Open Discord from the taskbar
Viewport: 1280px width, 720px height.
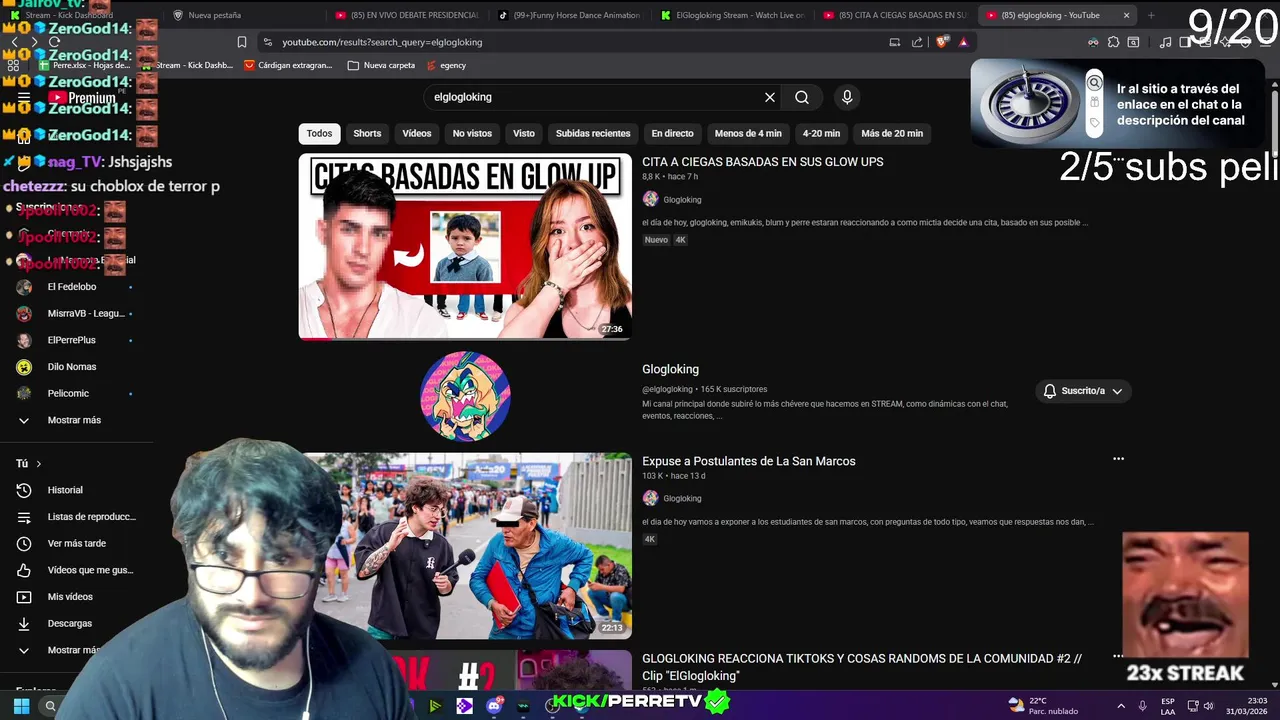click(x=494, y=706)
